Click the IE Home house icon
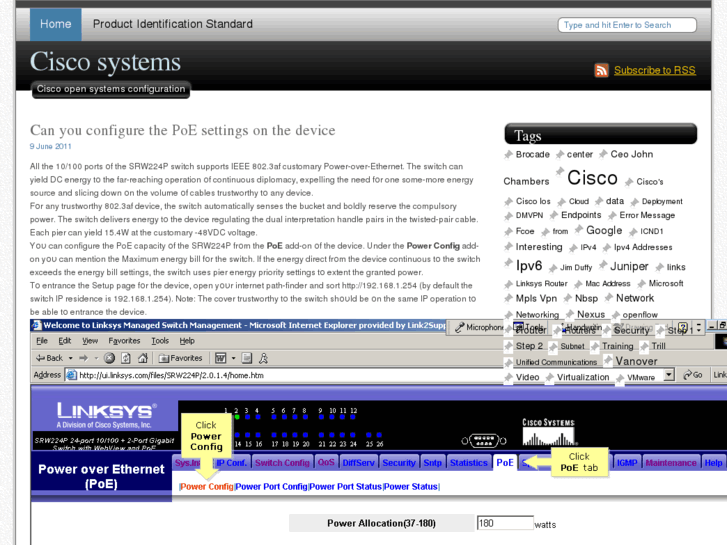 tap(143, 358)
